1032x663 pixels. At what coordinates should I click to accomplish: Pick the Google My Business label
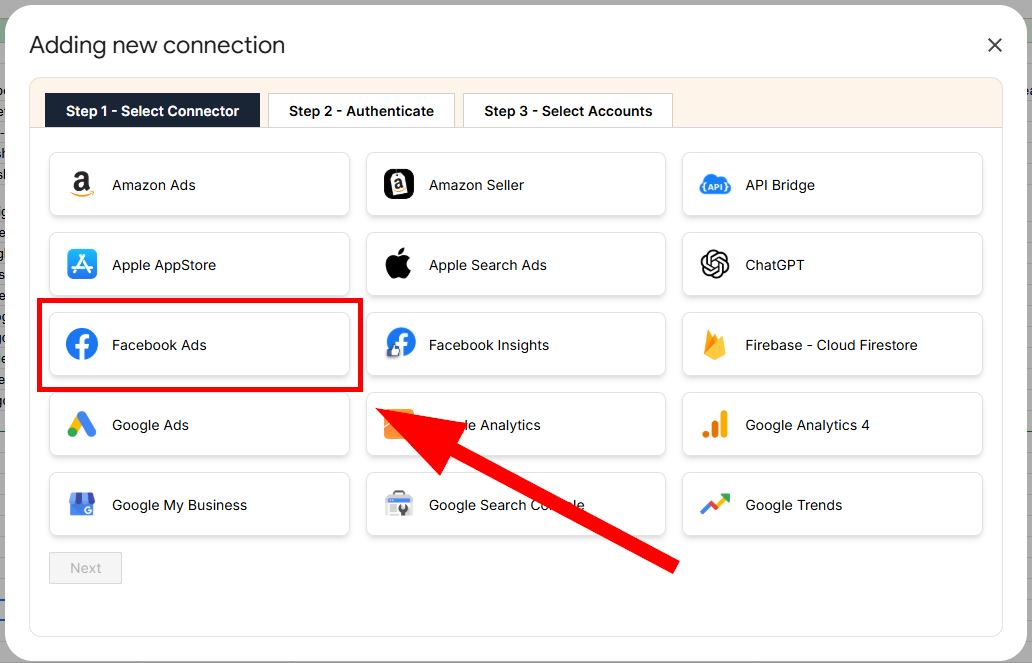[x=180, y=505]
